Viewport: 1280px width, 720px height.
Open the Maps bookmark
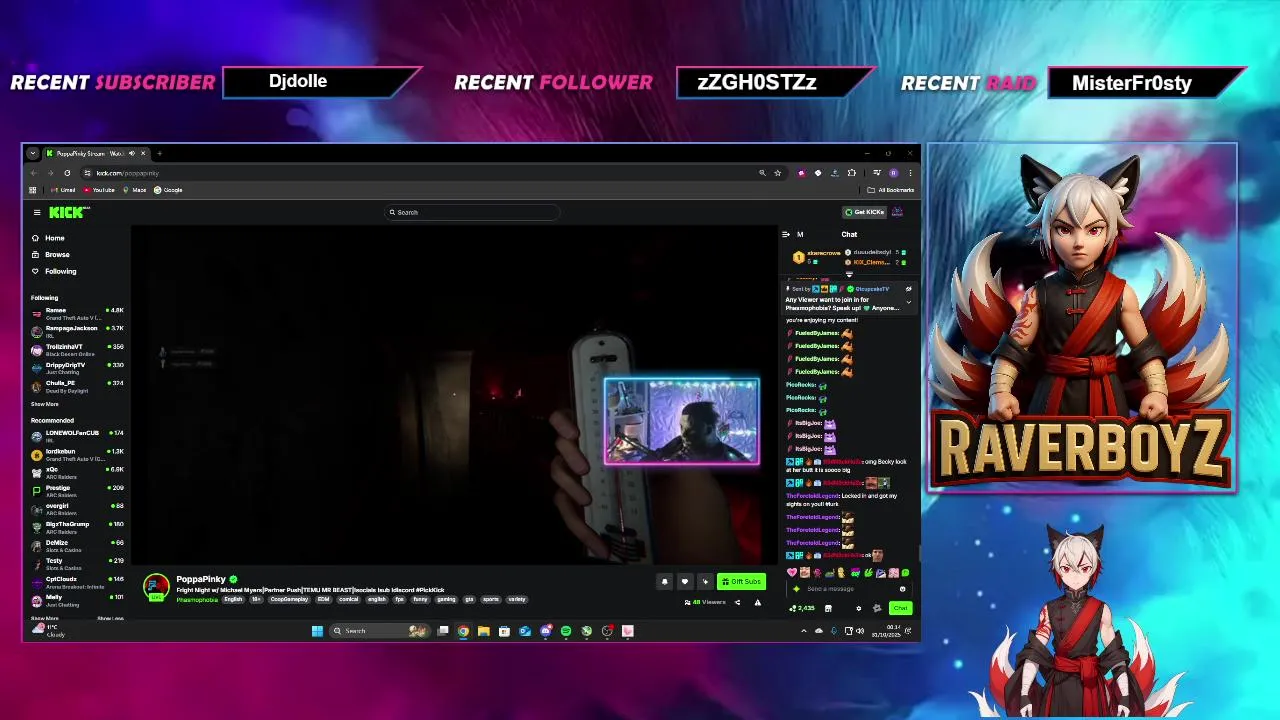point(135,190)
